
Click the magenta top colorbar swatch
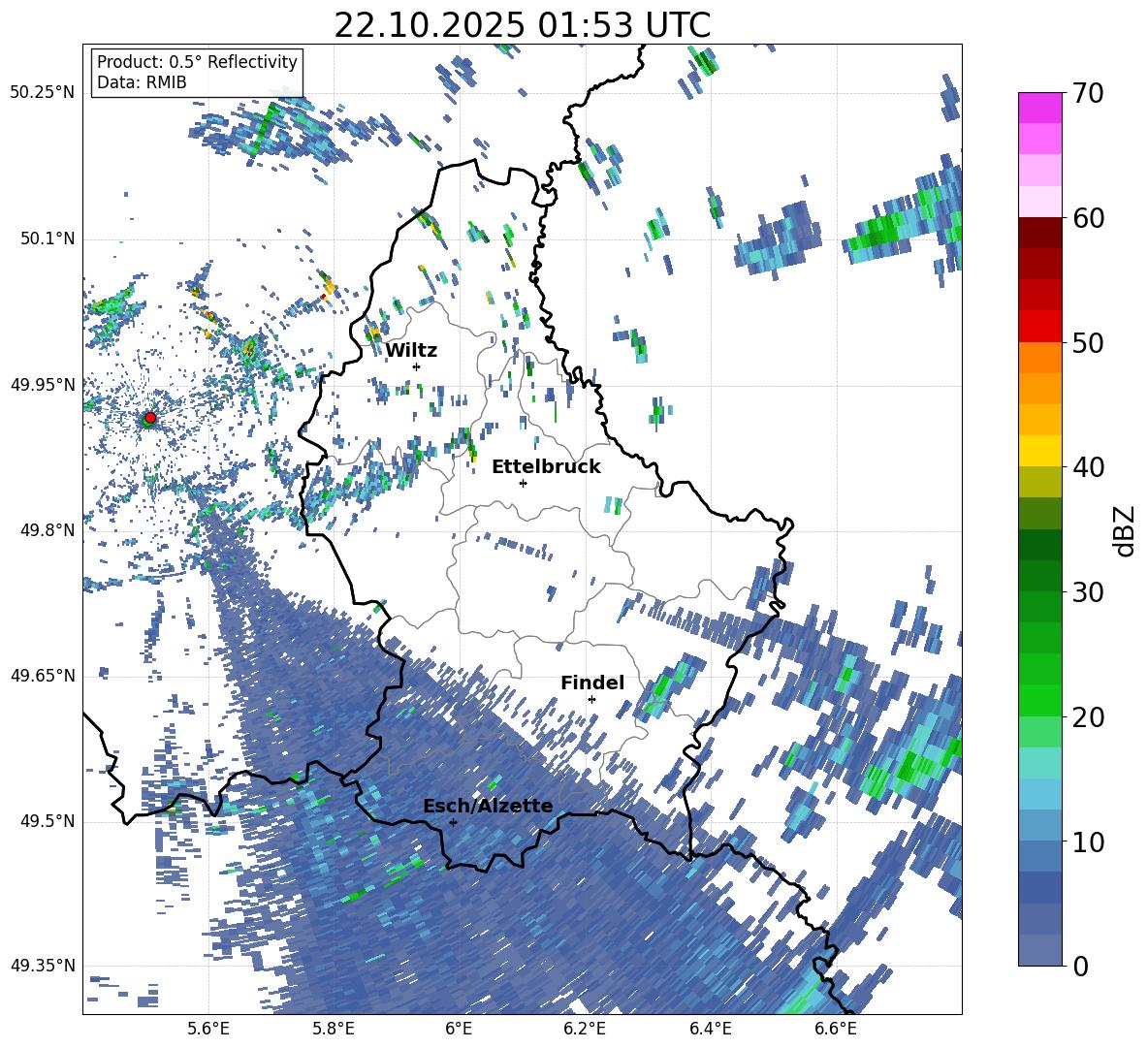click(1039, 108)
